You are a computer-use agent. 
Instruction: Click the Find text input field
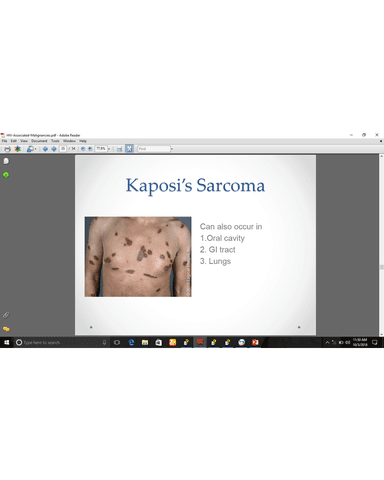(x=154, y=149)
